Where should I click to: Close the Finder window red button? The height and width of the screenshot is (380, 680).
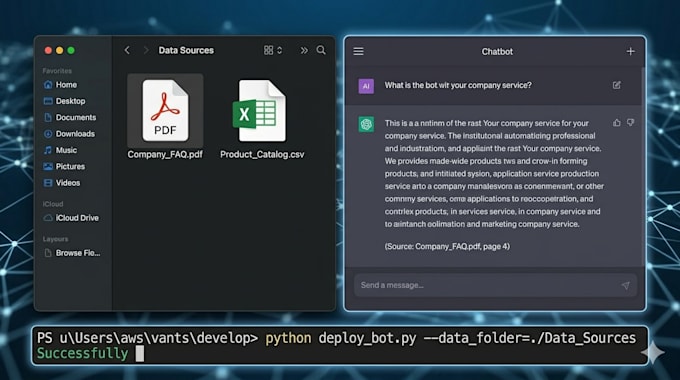click(x=48, y=50)
